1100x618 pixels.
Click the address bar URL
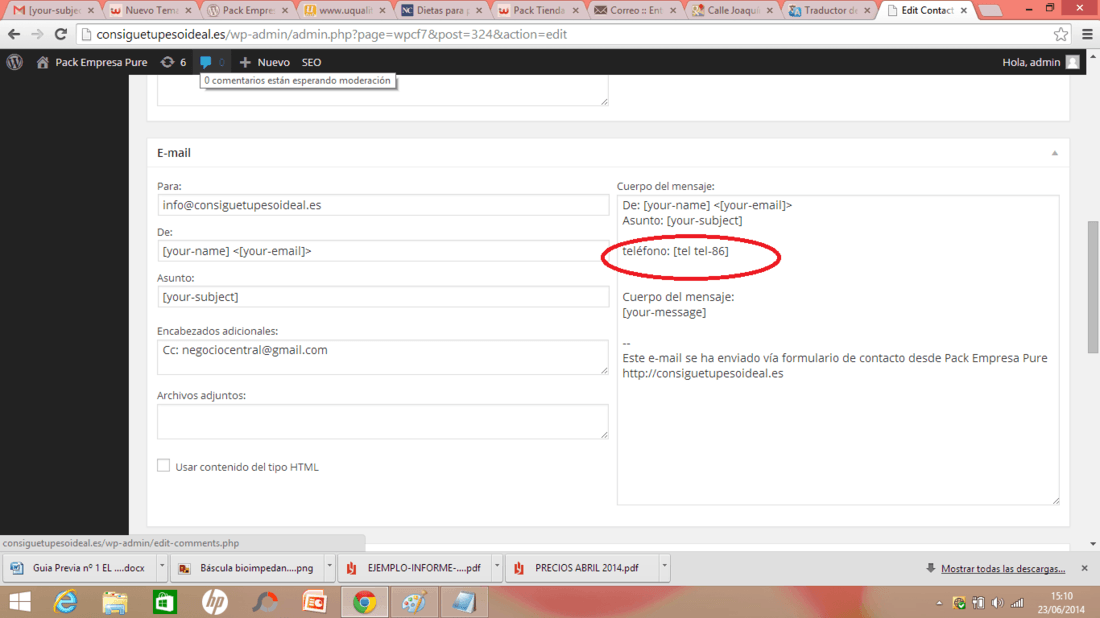(331, 34)
